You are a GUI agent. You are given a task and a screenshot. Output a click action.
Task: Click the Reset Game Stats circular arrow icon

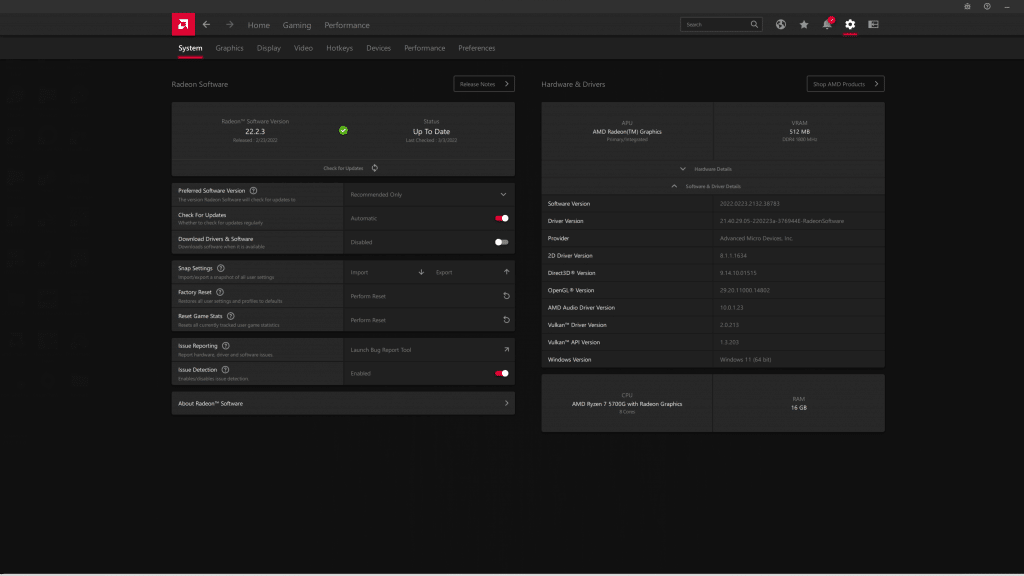506,320
